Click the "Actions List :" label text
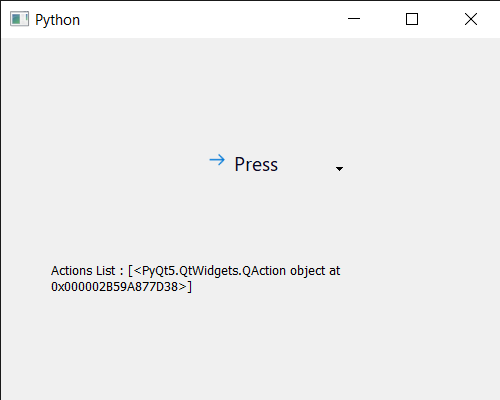Image resolution: width=500 pixels, height=400 pixels. click(x=87, y=271)
